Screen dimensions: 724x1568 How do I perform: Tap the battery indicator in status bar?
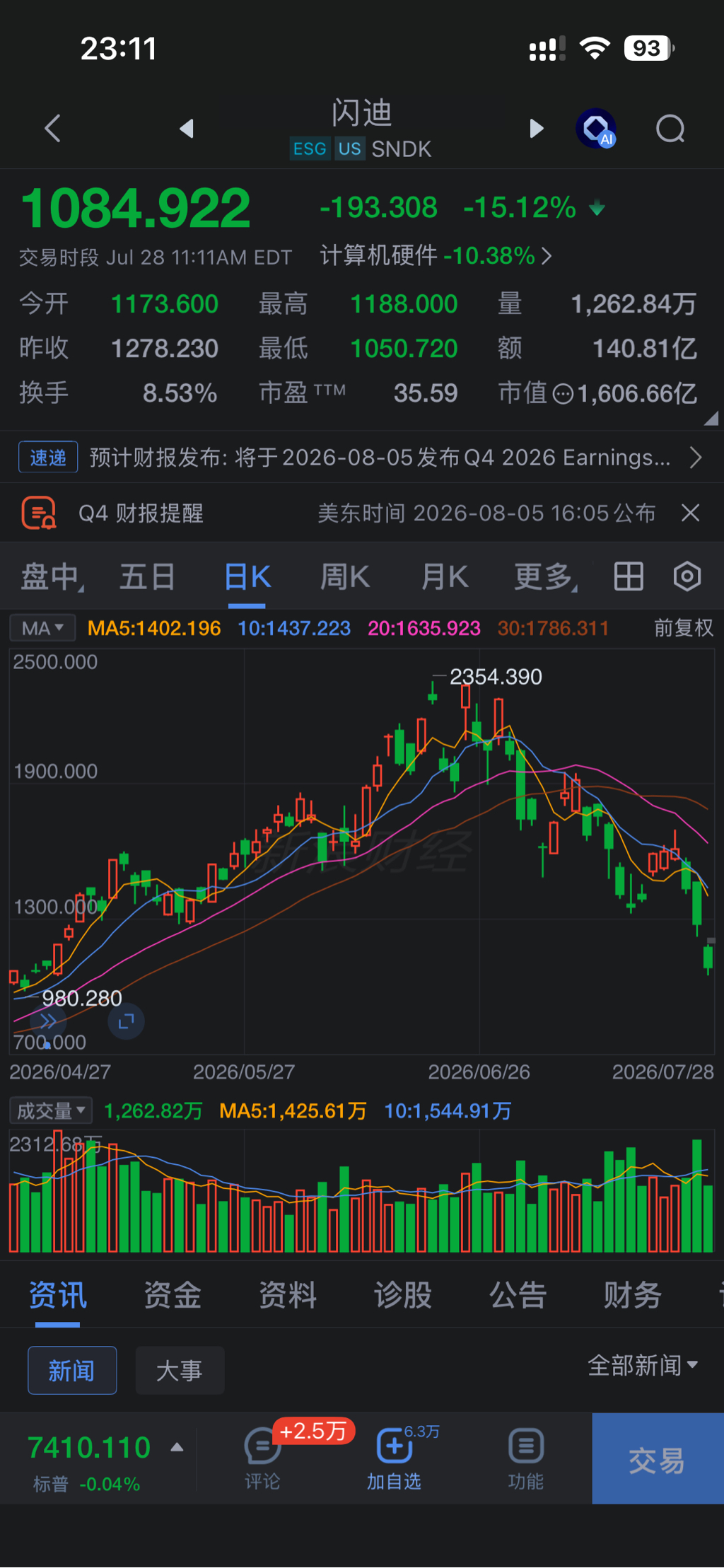point(649,49)
